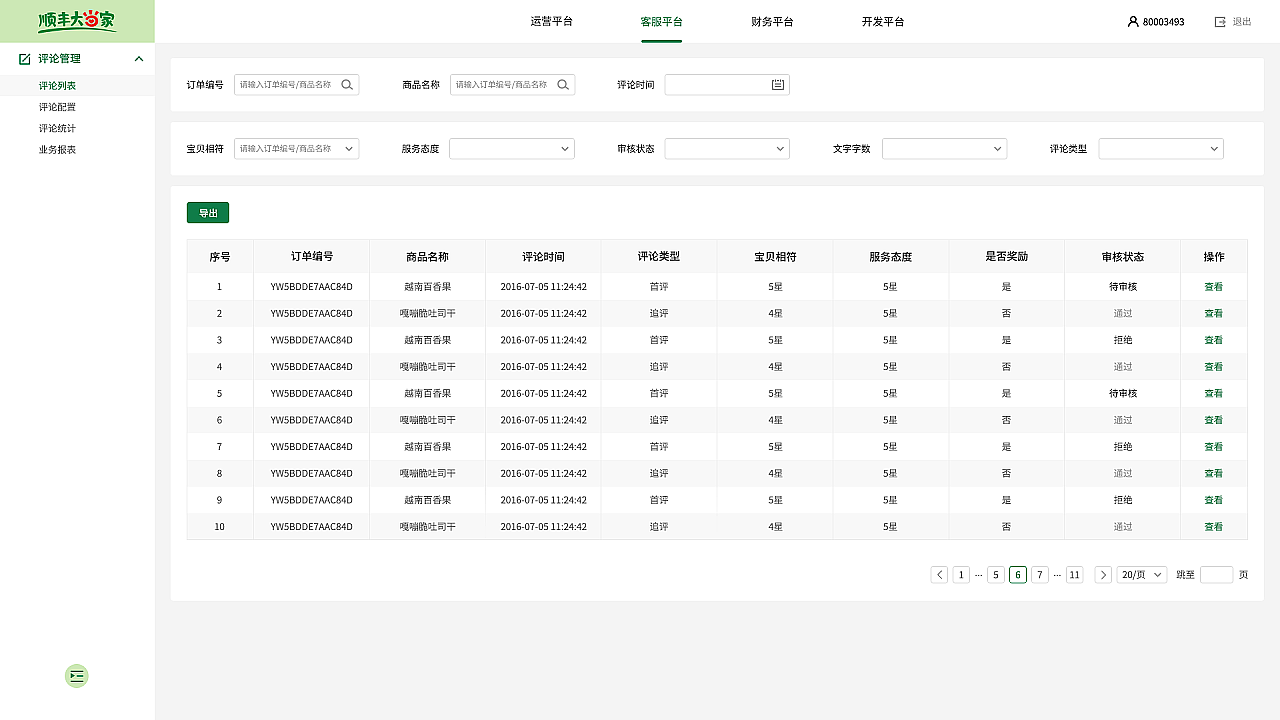This screenshot has height=720, width=1280.
Task: Click the 商品名称 column header
Action: point(427,257)
